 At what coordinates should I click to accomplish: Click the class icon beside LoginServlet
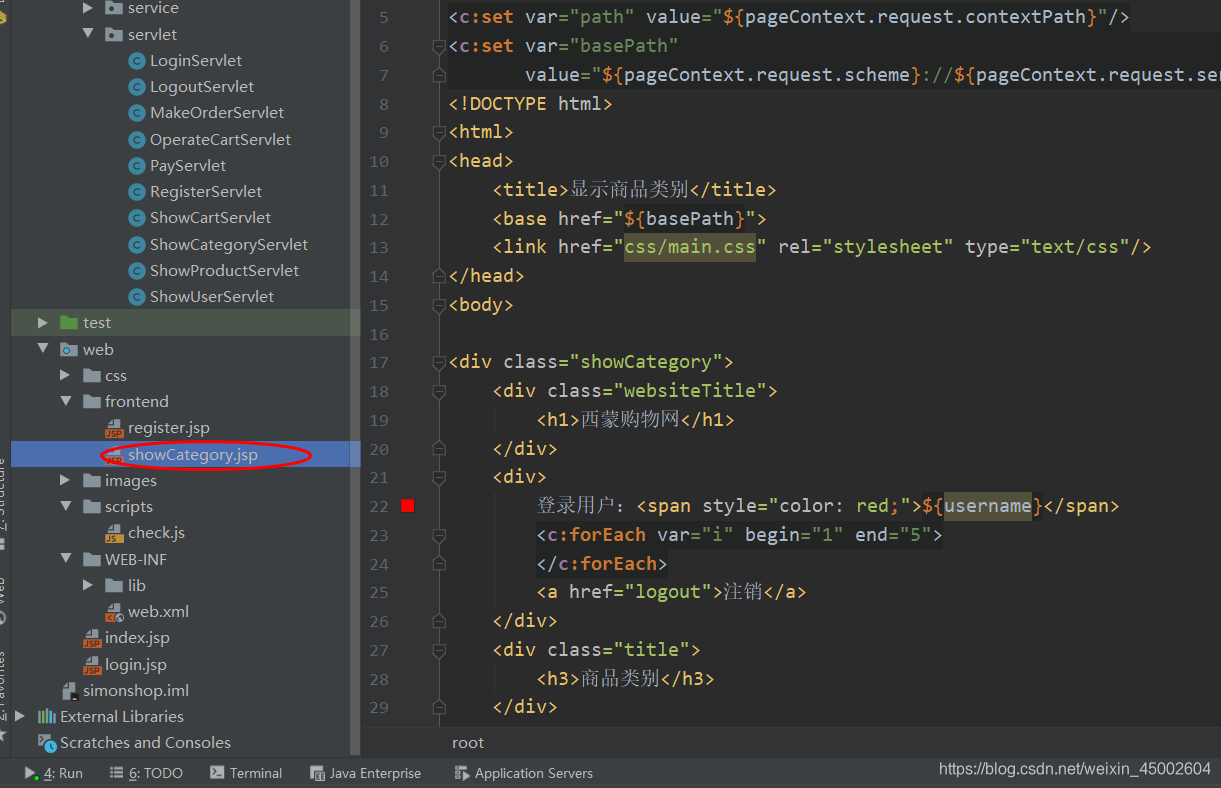[137, 61]
